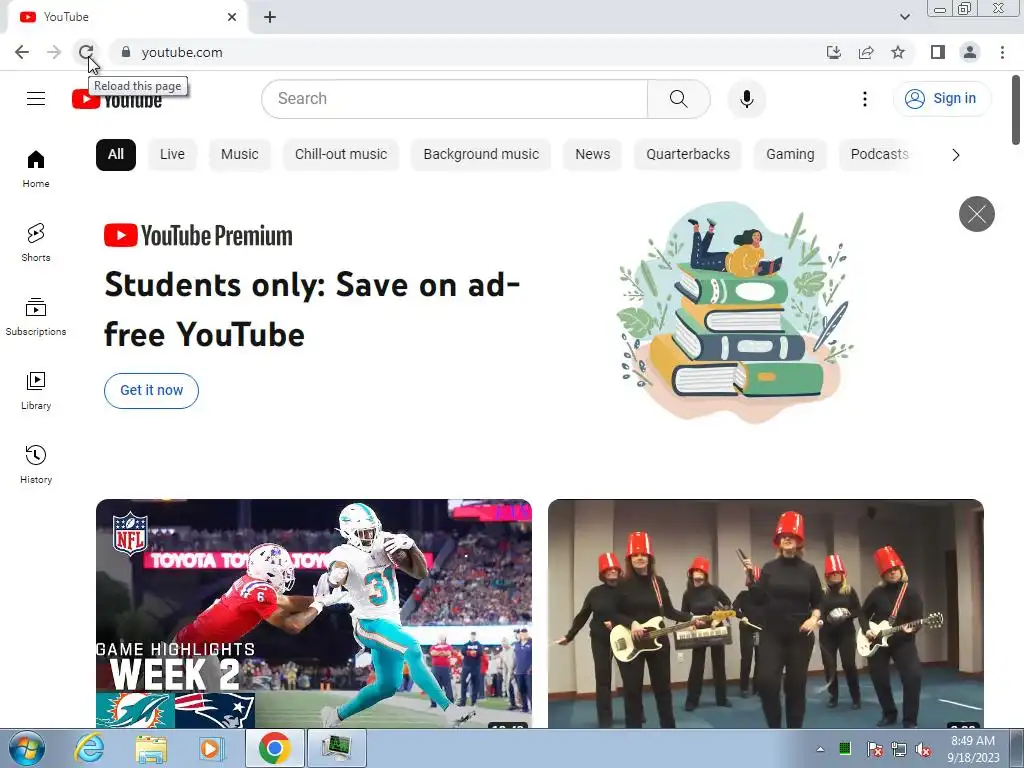Viewport: 1024px width, 768px height.
Task: Open Windows Explorer folder on taskbar
Action: pyautogui.click(x=151, y=748)
